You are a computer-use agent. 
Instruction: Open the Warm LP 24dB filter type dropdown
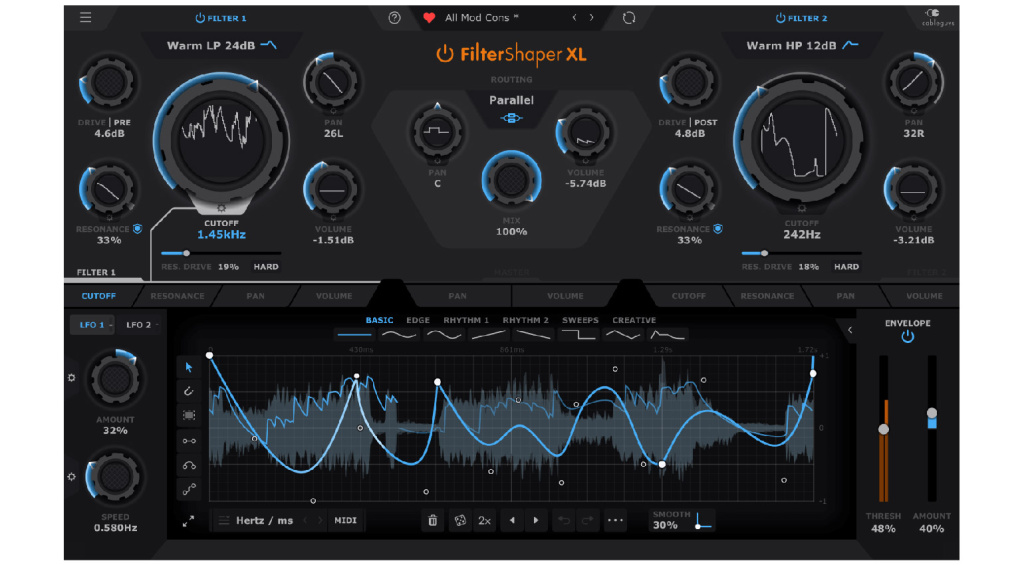point(221,46)
